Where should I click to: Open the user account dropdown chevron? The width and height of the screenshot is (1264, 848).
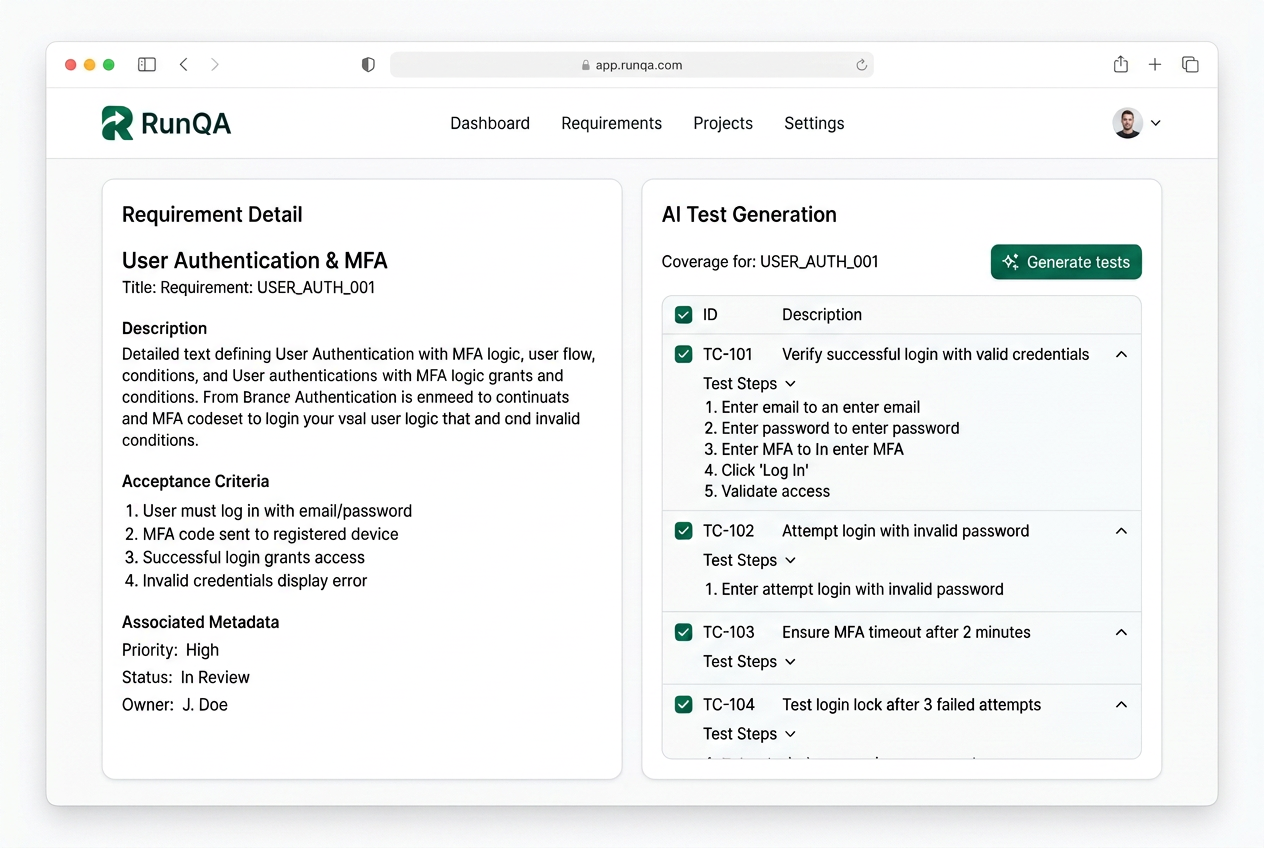coord(1156,123)
